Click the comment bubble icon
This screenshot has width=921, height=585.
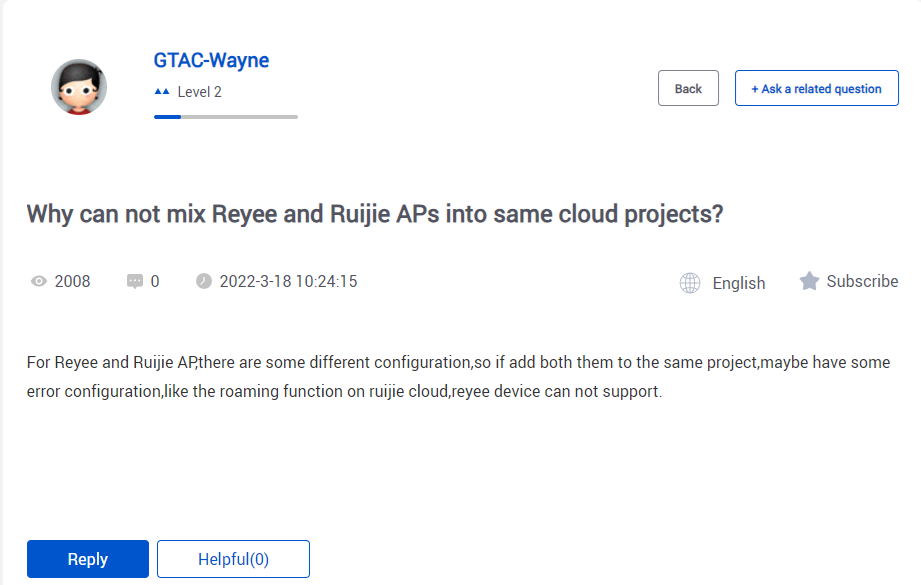click(135, 281)
